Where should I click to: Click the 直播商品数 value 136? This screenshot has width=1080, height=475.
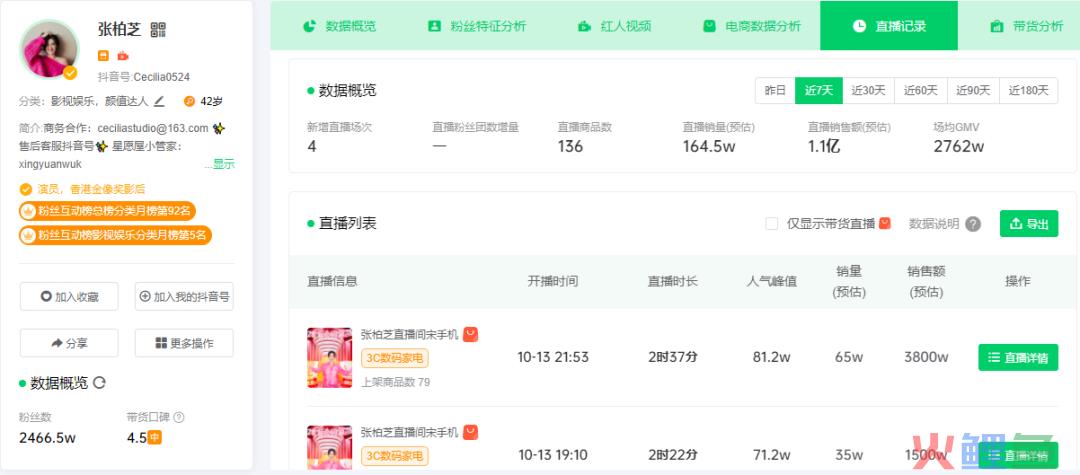pos(570,146)
